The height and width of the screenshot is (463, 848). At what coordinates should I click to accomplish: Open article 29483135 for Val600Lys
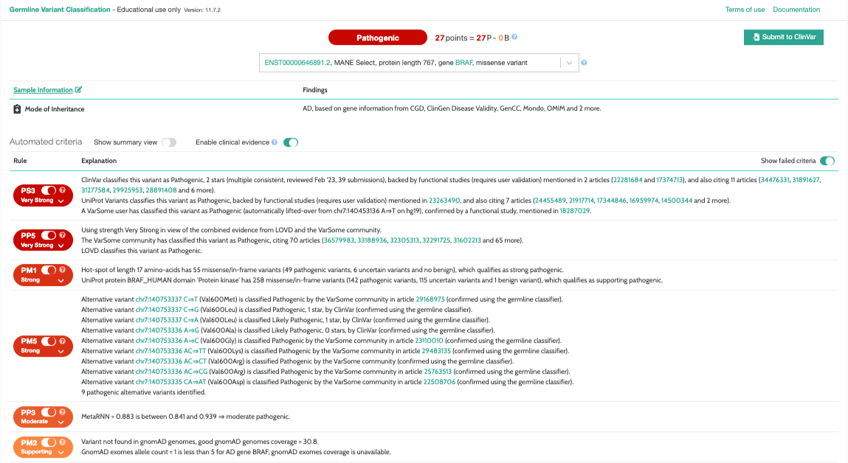tap(436, 351)
